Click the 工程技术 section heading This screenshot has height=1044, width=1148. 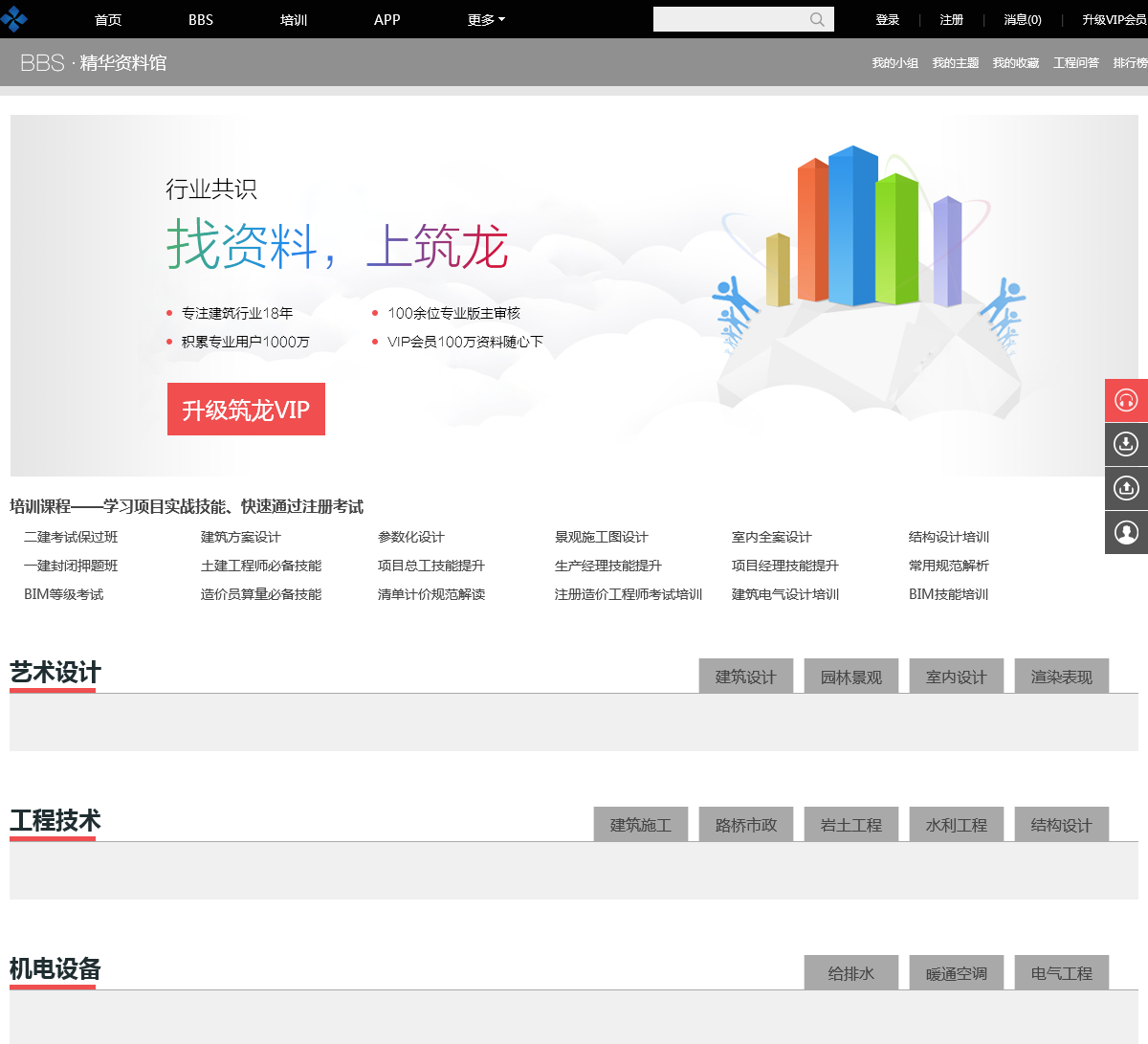(x=55, y=821)
